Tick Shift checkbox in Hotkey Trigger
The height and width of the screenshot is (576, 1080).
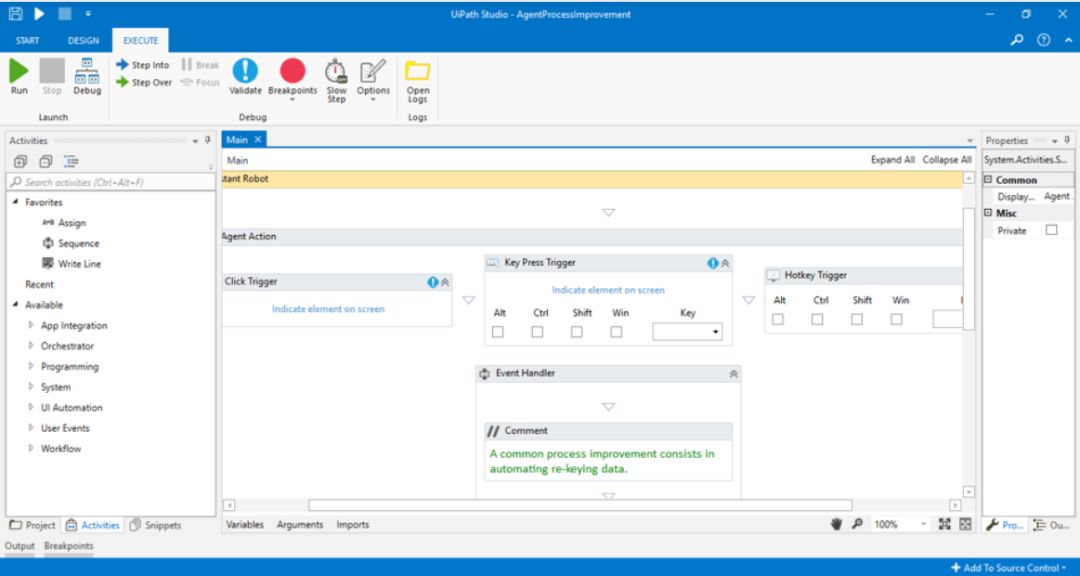tap(857, 319)
